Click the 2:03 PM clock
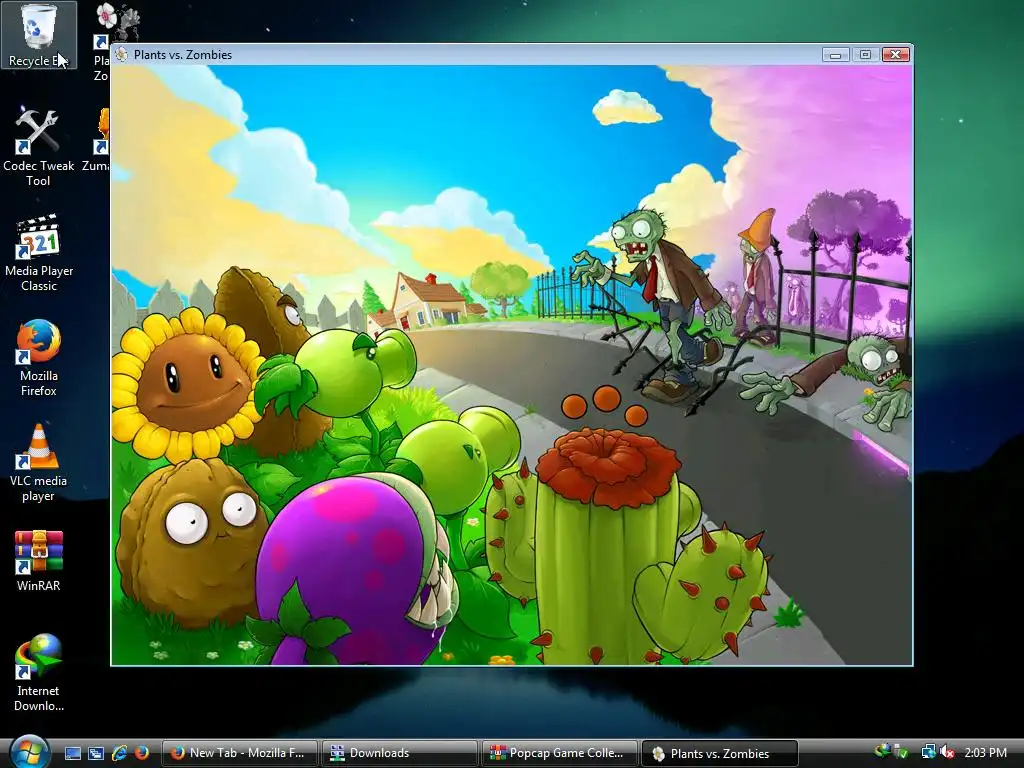Screen dimensions: 1024x768 tap(985, 753)
